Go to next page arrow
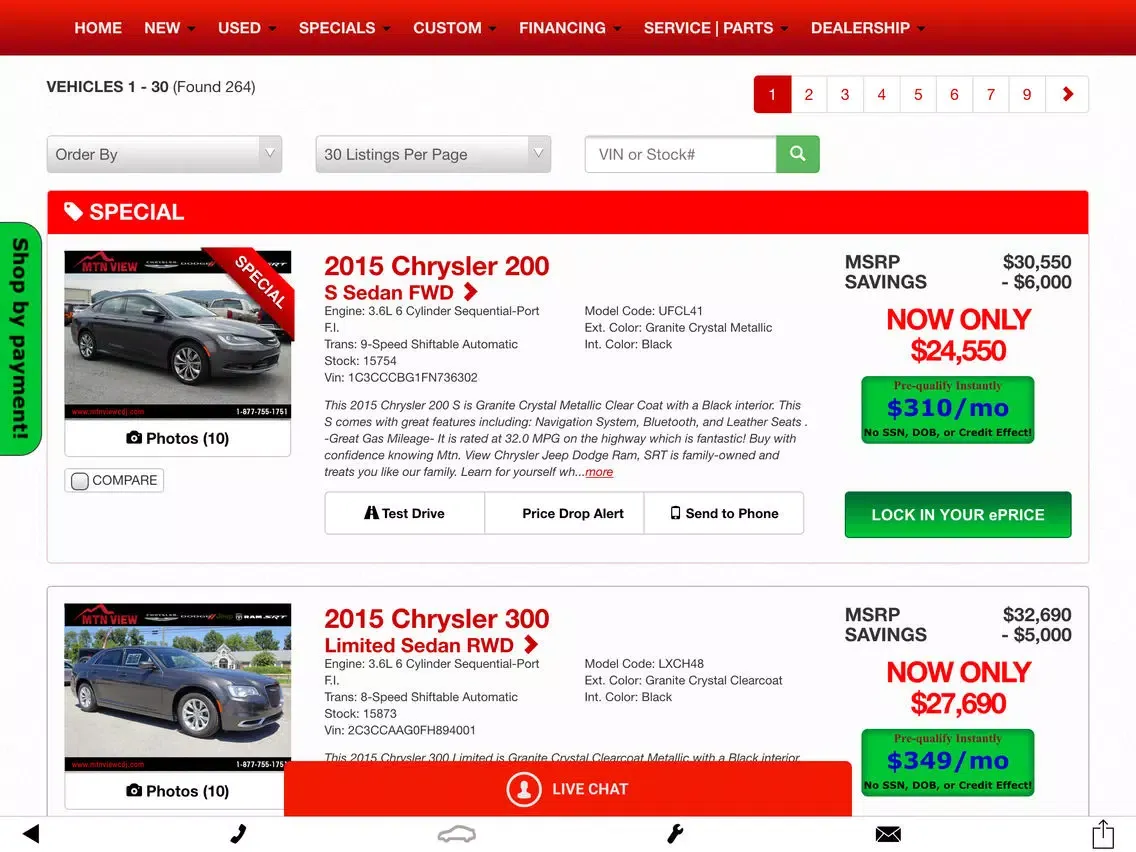Image resolution: width=1136 pixels, height=852 pixels. (x=1067, y=94)
